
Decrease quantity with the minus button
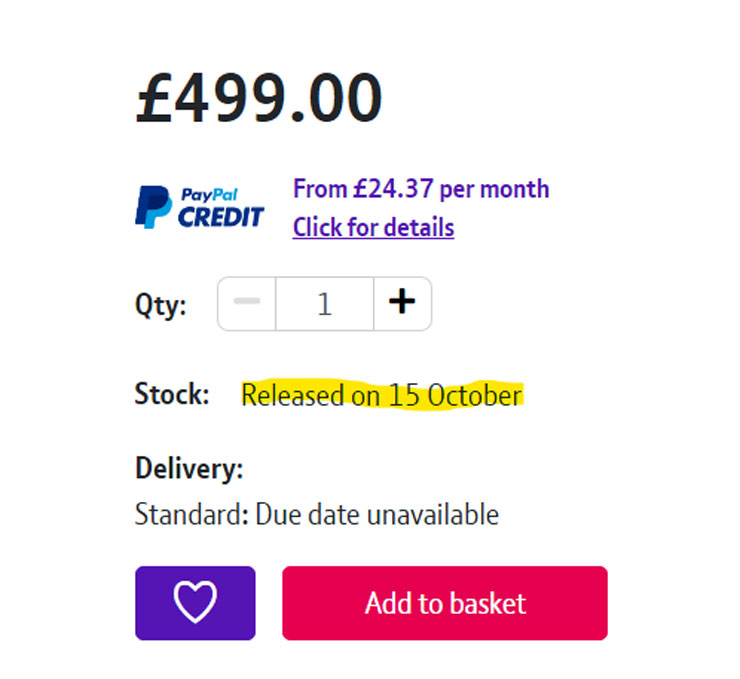pyautogui.click(x=247, y=303)
